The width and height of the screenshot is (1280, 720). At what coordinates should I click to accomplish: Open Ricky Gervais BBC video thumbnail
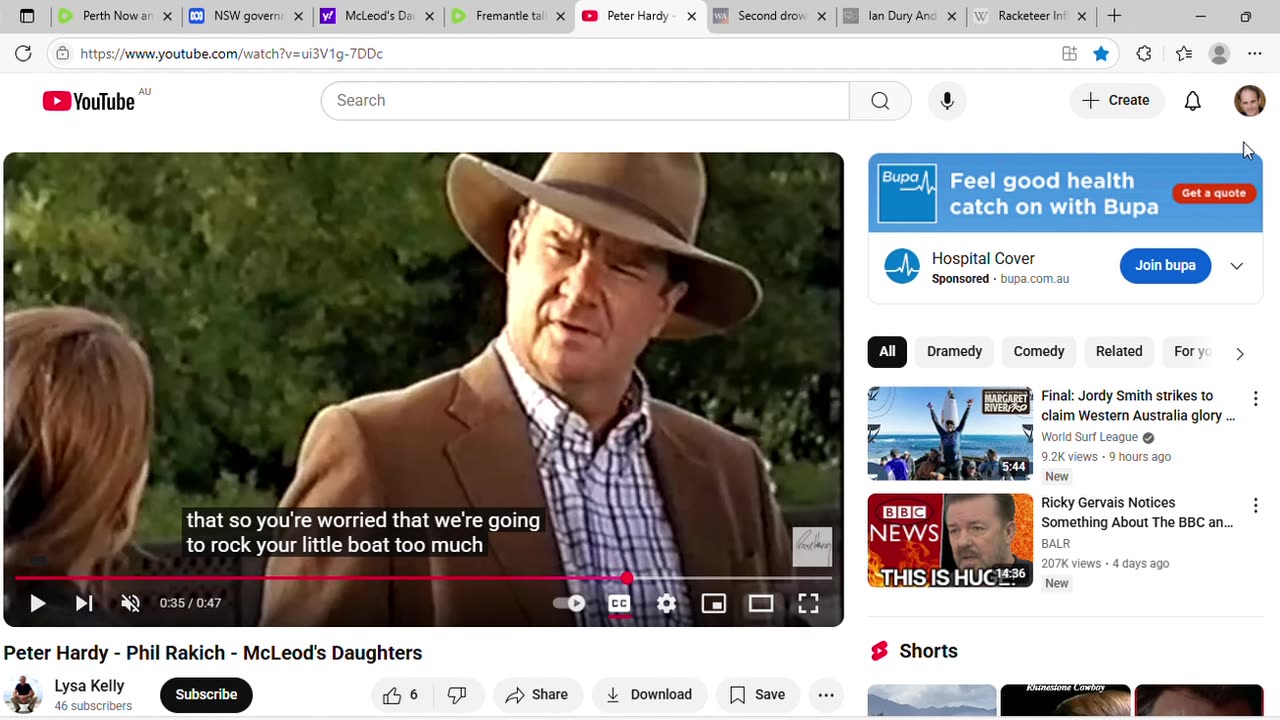950,540
